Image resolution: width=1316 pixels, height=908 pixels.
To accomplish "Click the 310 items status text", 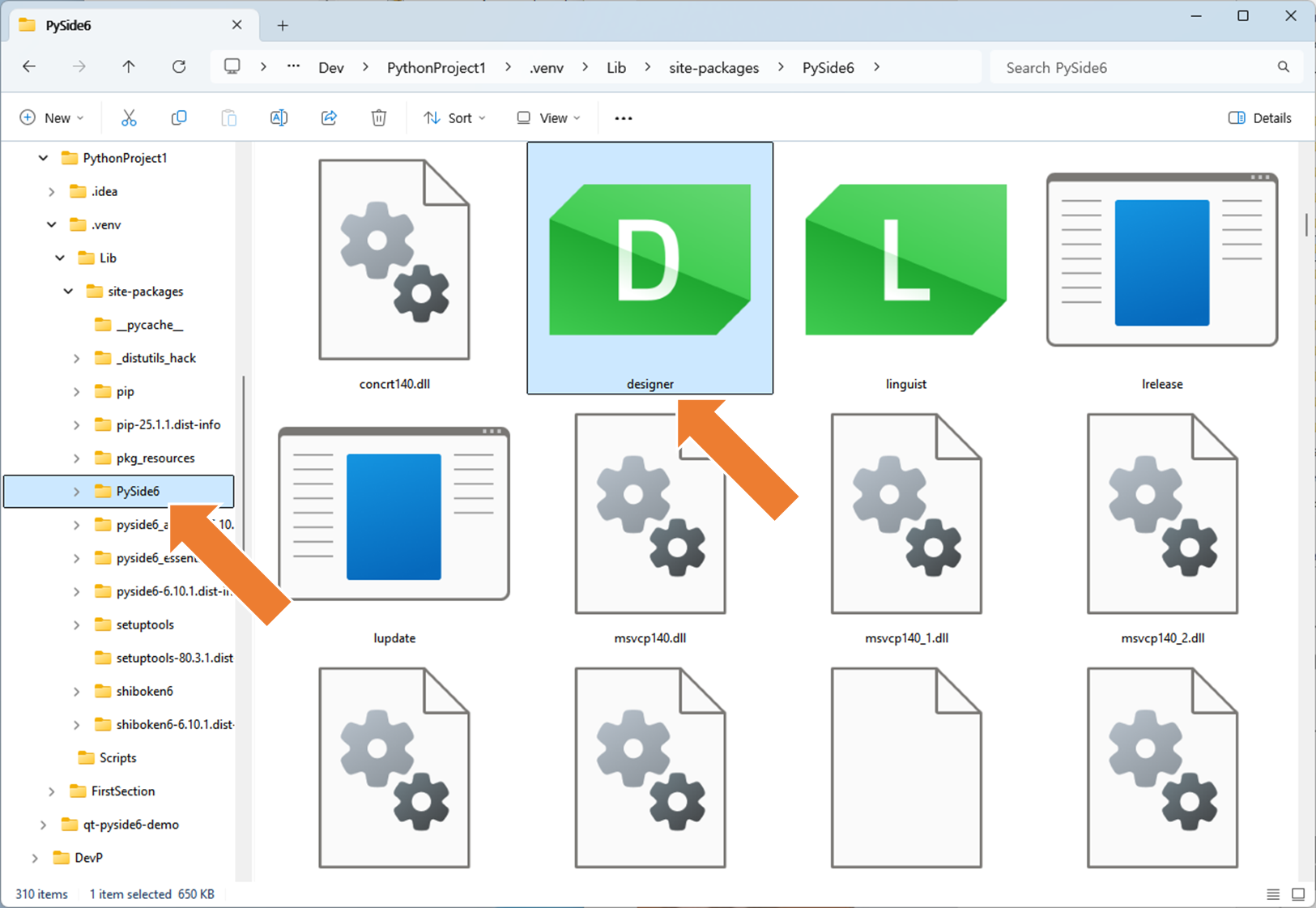I will point(41,894).
